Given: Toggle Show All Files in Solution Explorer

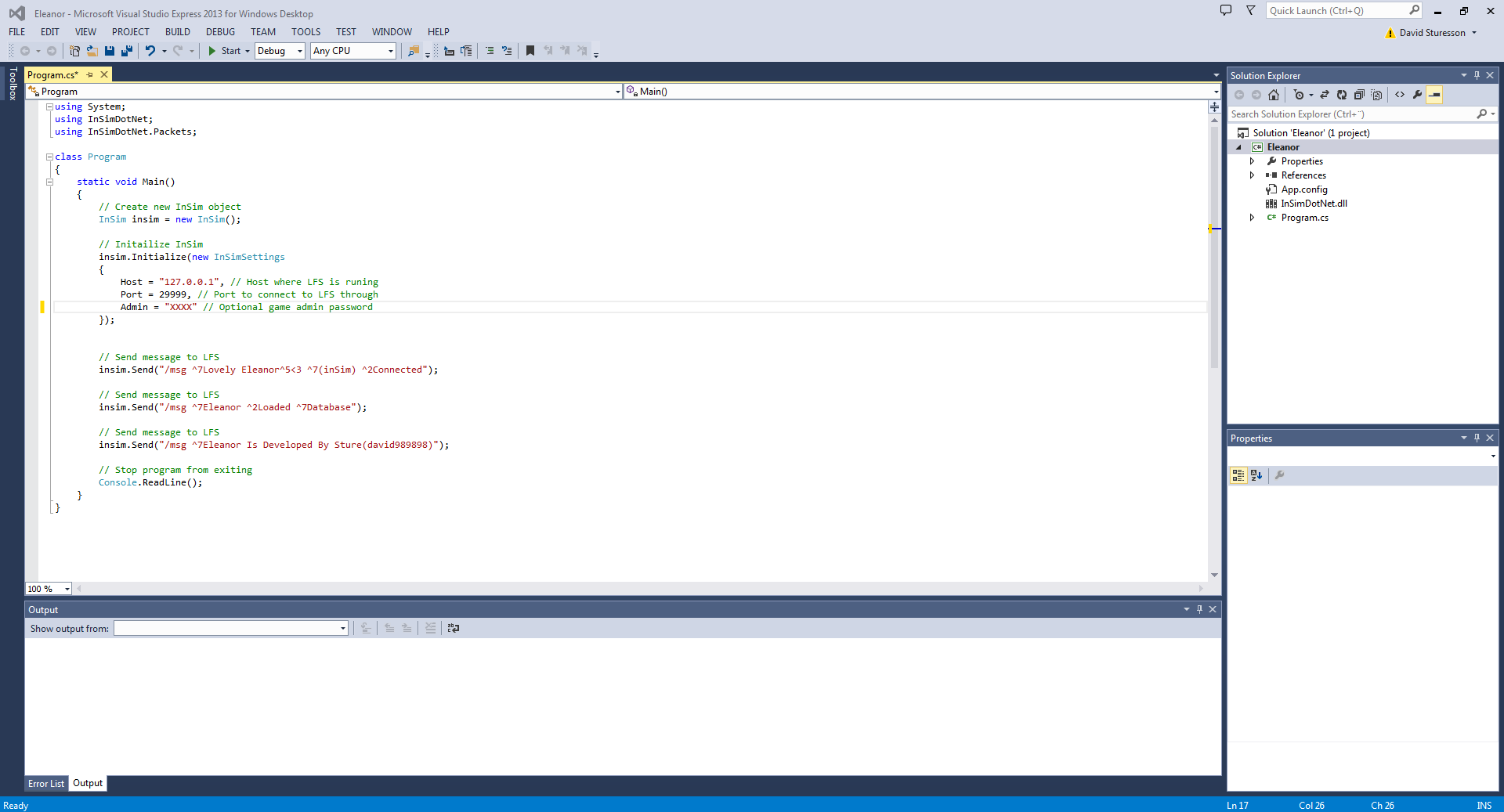Looking at the screenshot, I should (1376, 95).
